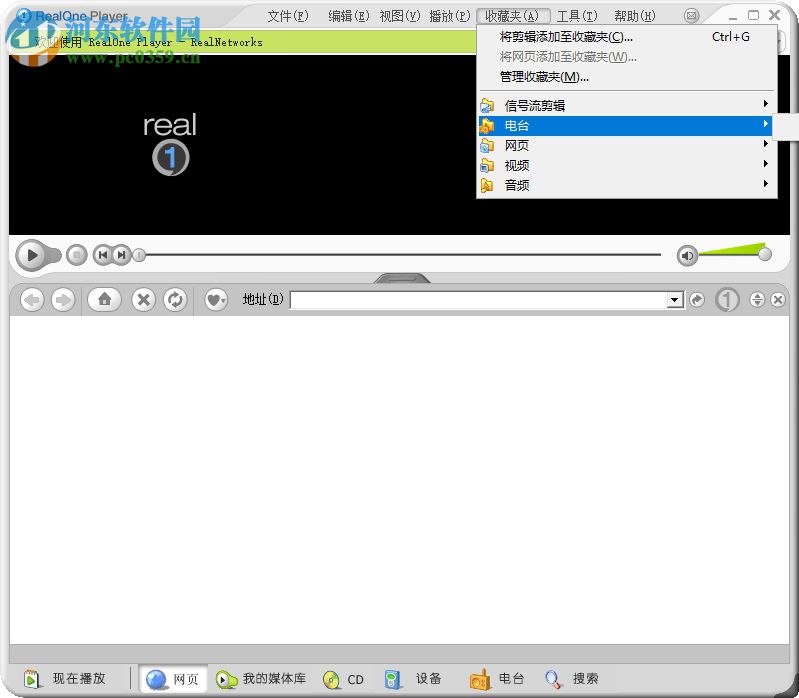Open the 视频 favorites folder

click(x=625, y=165)
